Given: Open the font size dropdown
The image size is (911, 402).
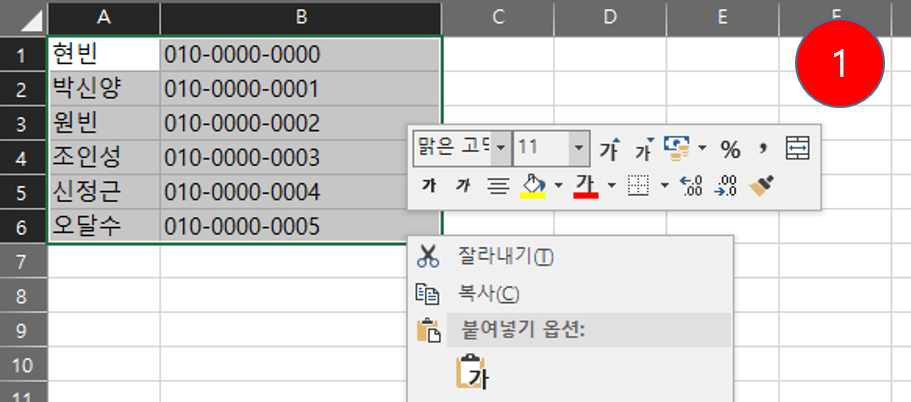Looking at the screenshot, I should tap(579, 149).
